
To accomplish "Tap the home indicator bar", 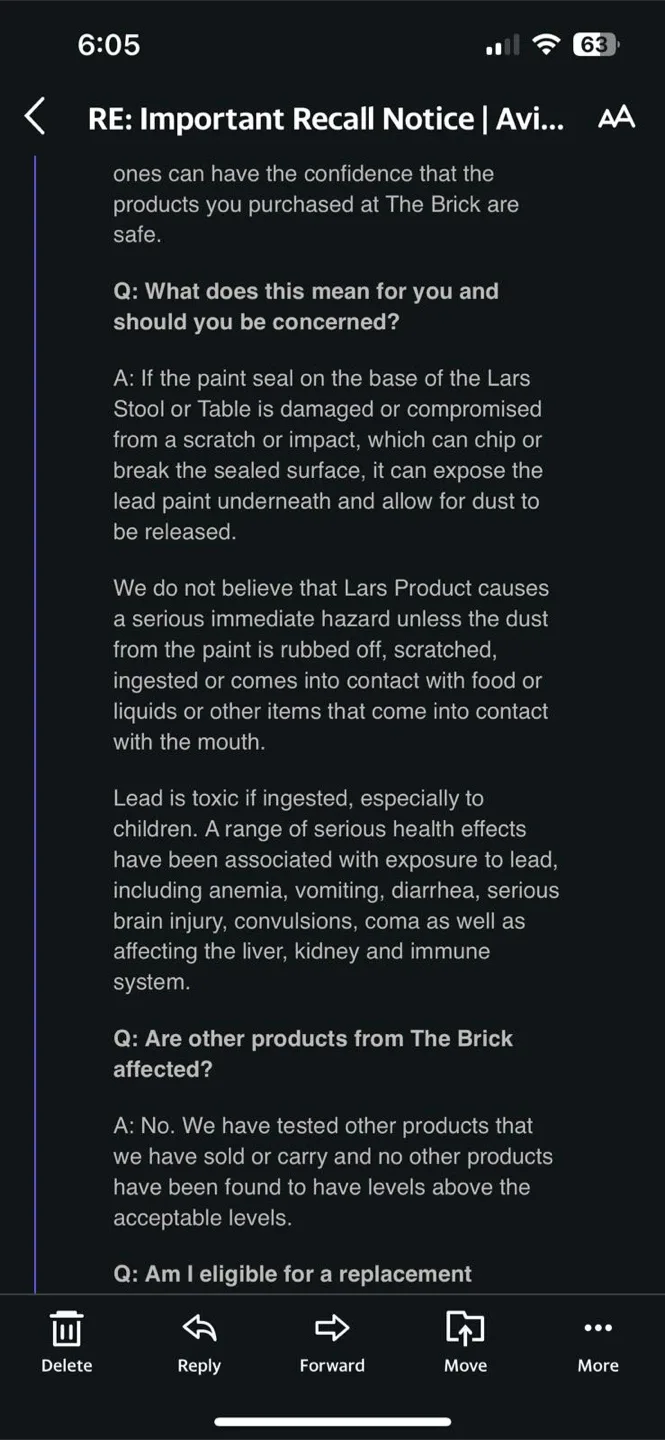I will (332, 1421).
